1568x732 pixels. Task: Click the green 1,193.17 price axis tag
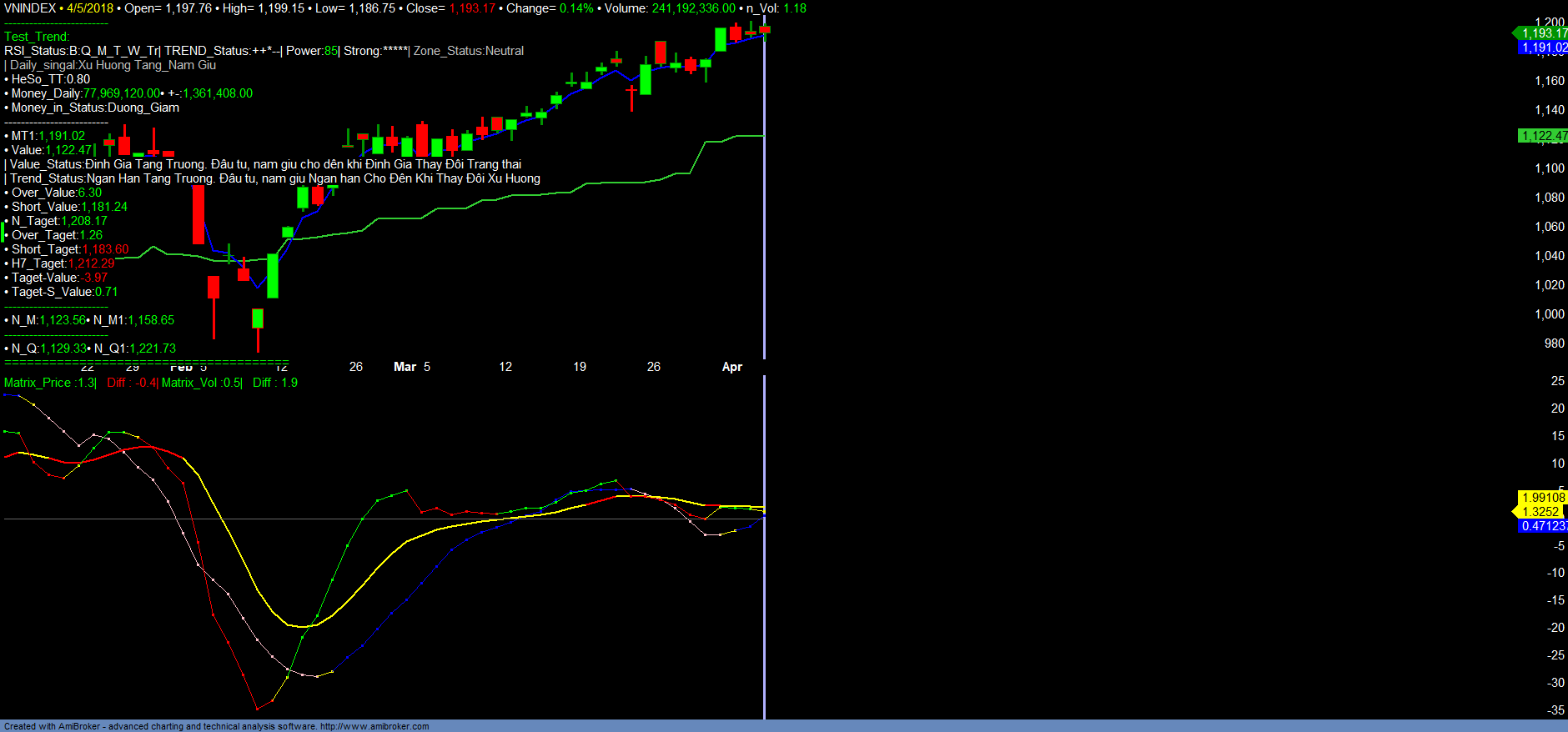(1543, 33)
